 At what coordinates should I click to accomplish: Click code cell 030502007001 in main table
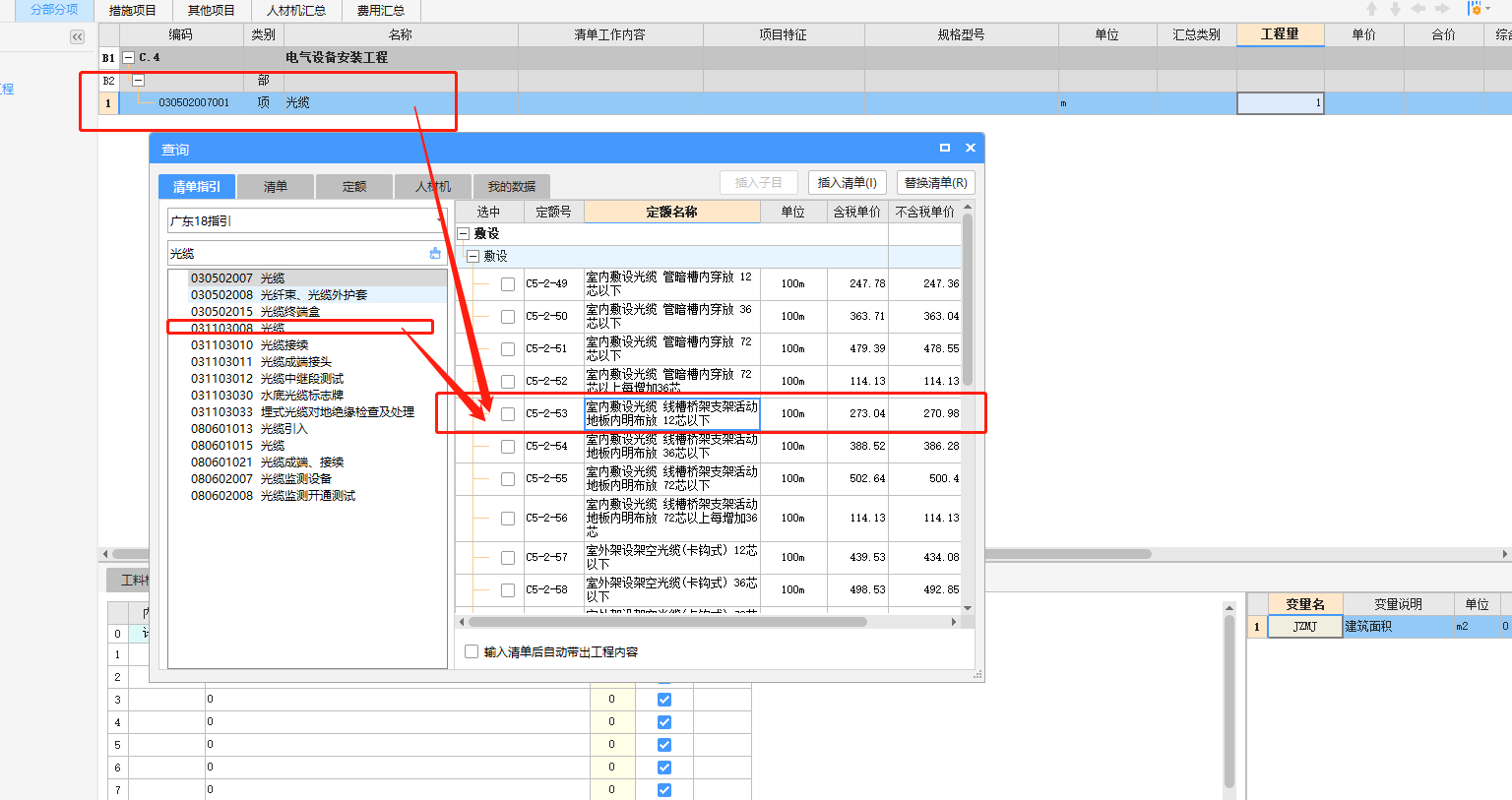194,102
